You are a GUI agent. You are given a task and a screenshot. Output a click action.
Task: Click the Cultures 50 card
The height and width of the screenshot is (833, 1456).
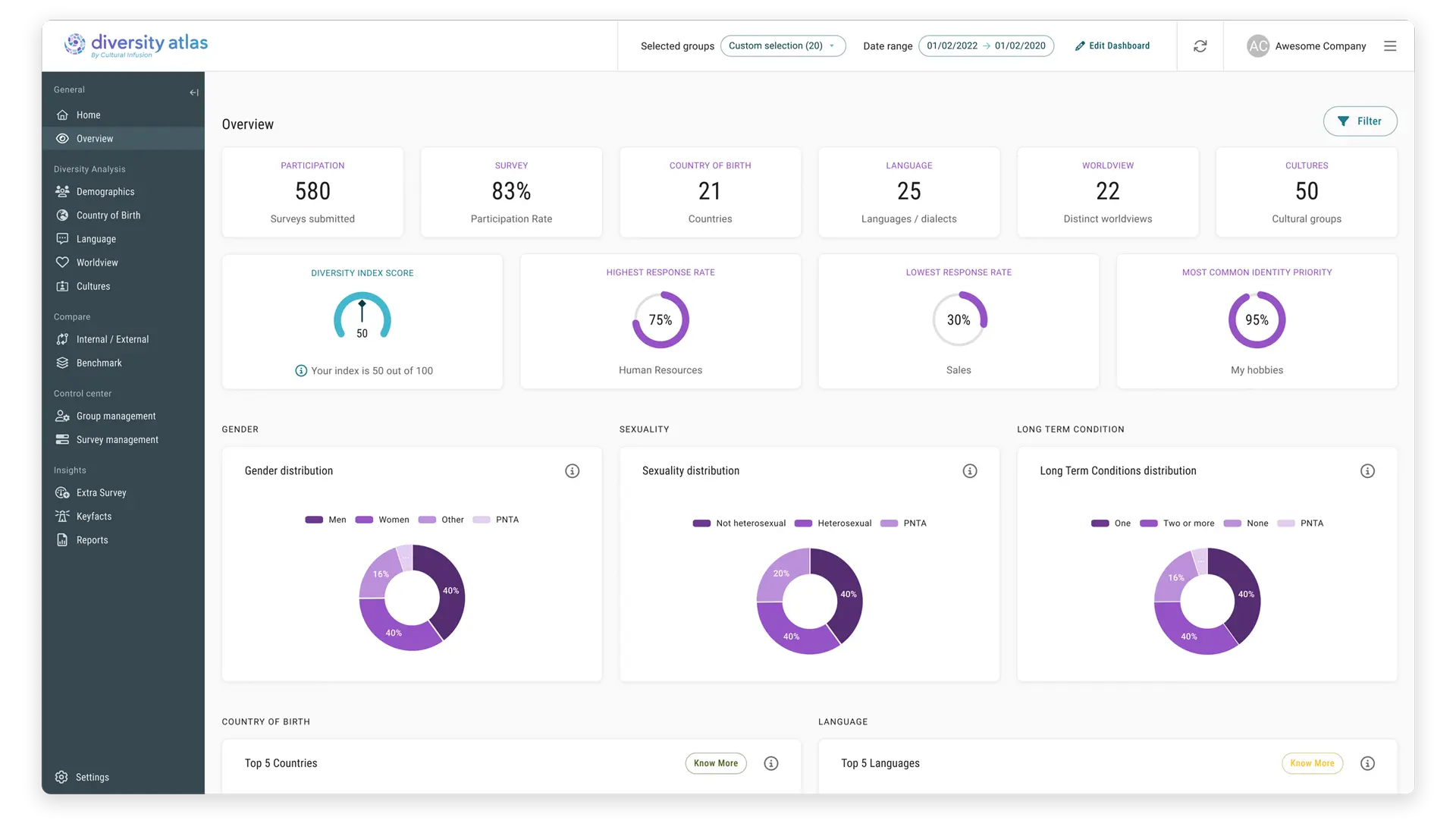[1307, 192]
